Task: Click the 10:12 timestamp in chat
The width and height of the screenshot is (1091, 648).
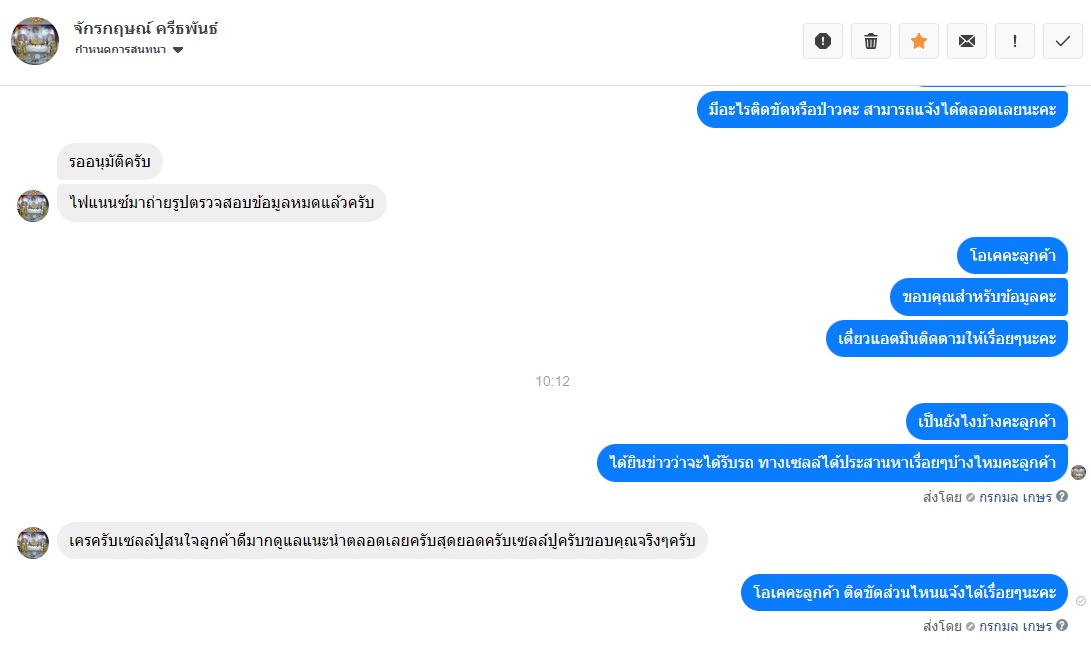Action: [552, 381]
